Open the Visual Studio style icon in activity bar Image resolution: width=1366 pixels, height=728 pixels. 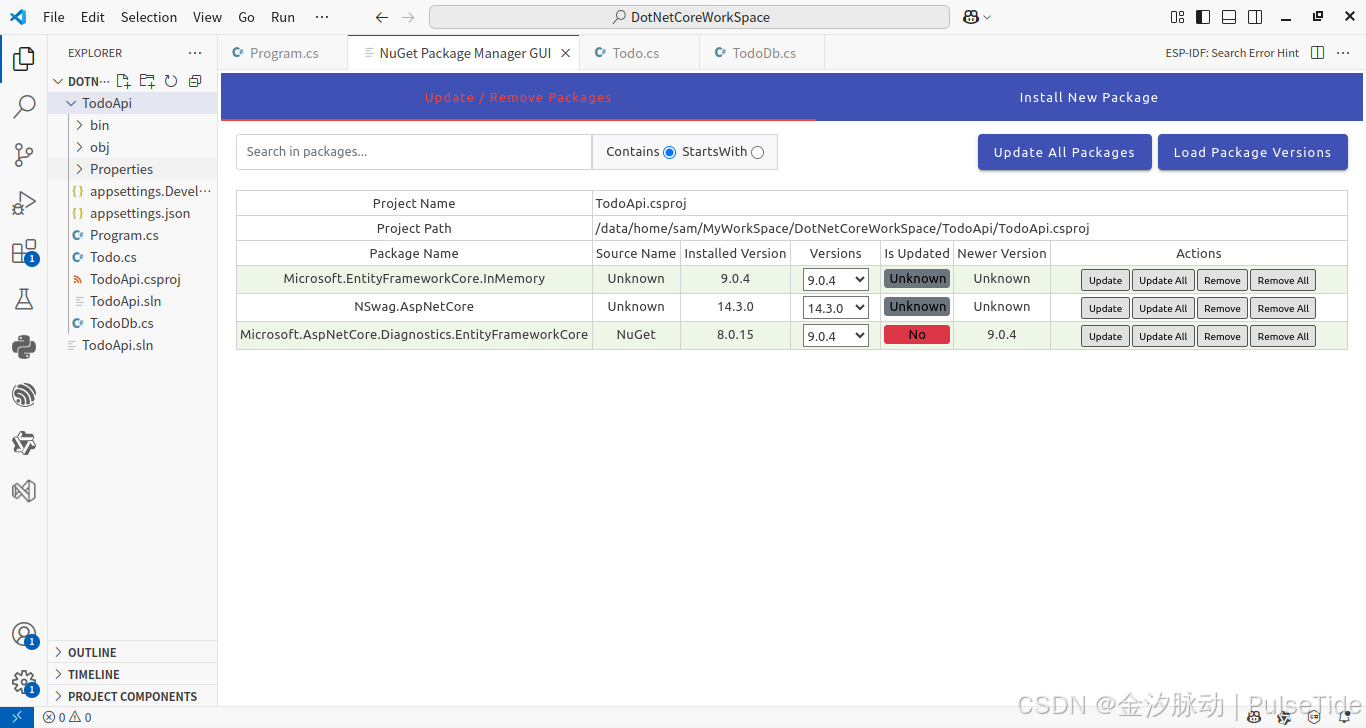pos(24,491)
